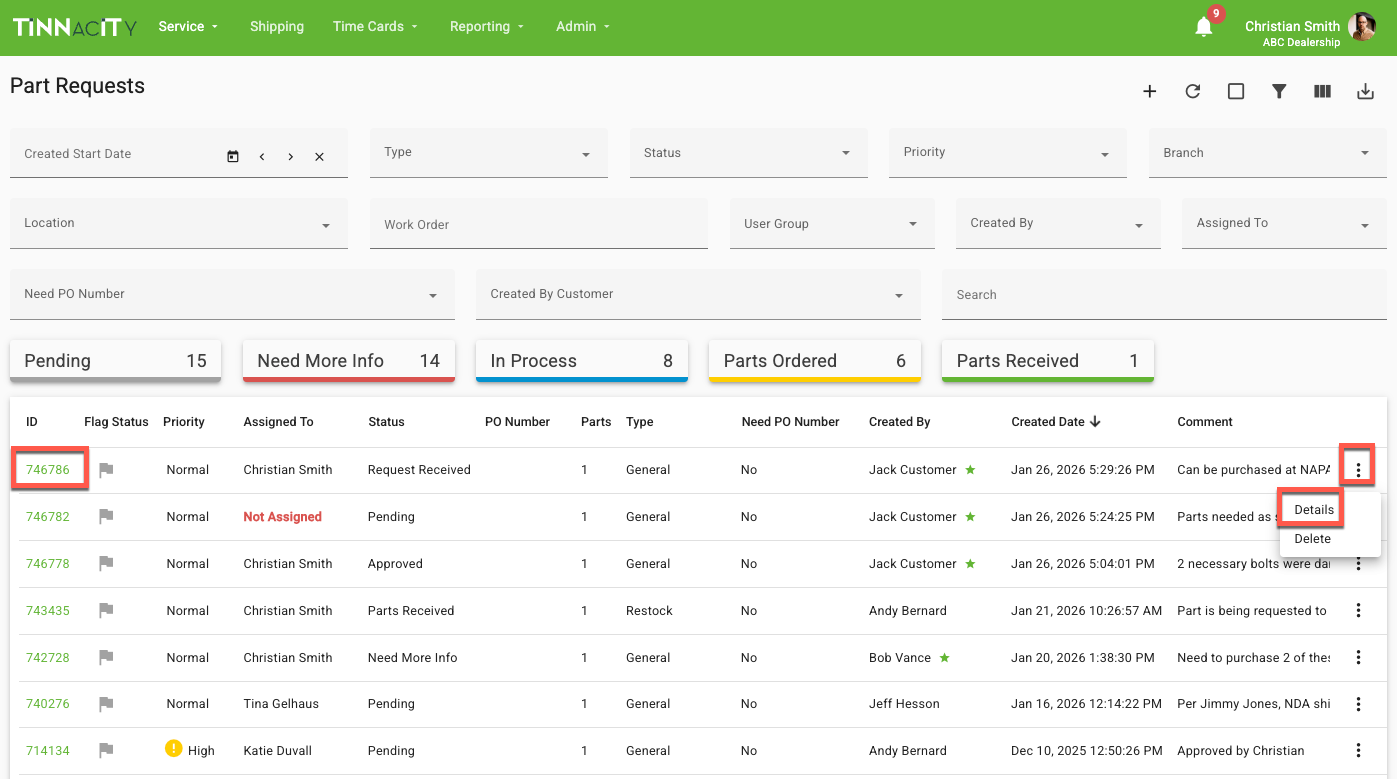1397x779 pixels.
Task: Toggle the square select-mode icon in toolbar
Action: [x=1236, y=92]
